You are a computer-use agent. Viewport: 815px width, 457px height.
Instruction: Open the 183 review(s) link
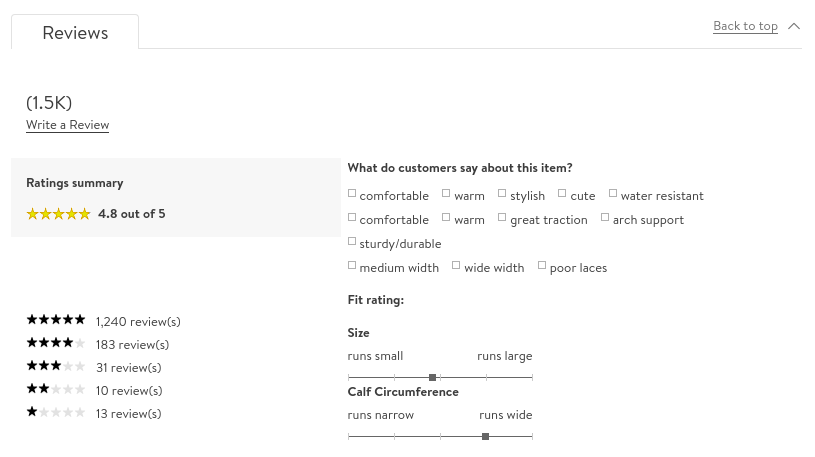[x=133, y=344]
